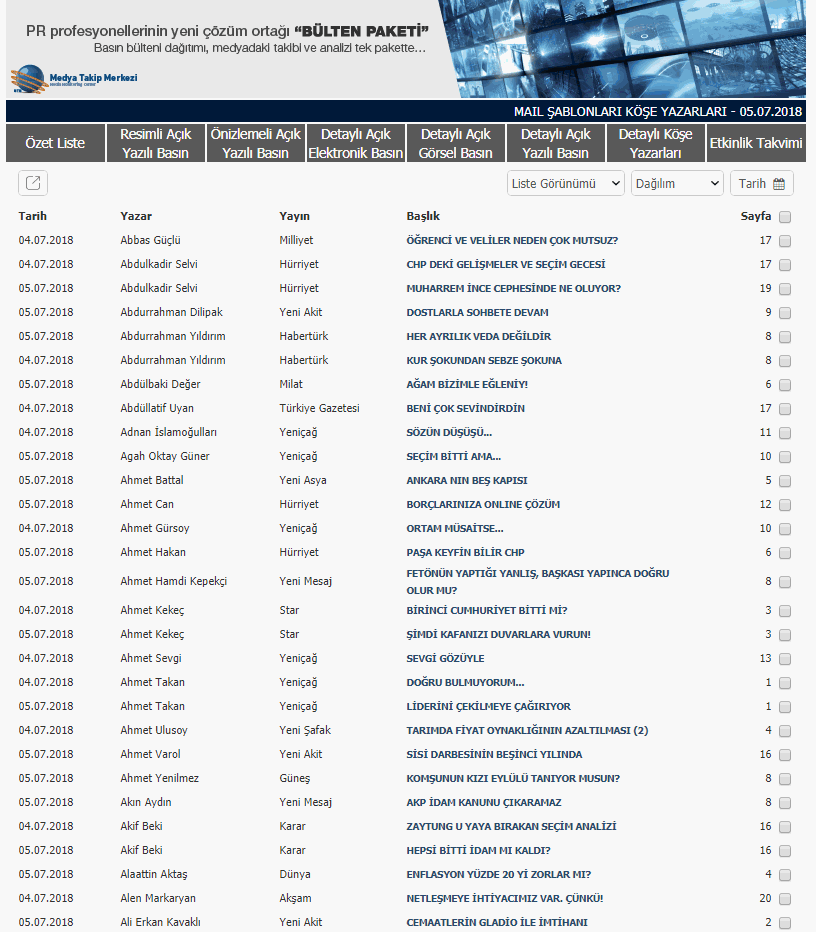Click the Medya Takip Merkezi logo

click(74, 79)
